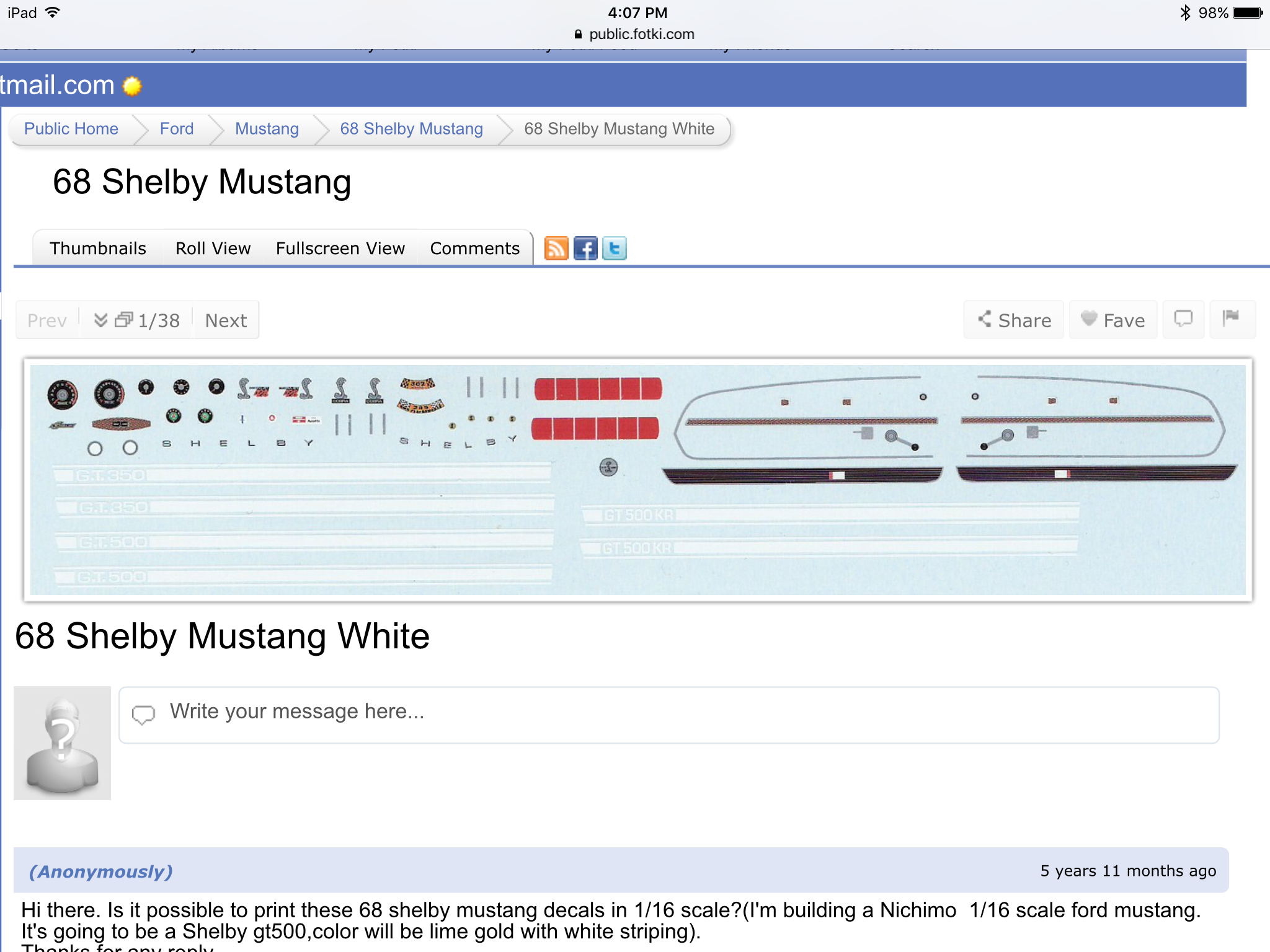This screenshot has height=952, width=1270.
Task: Click the 68 Shelby Mustang White photo title
Action: point(222,637)
